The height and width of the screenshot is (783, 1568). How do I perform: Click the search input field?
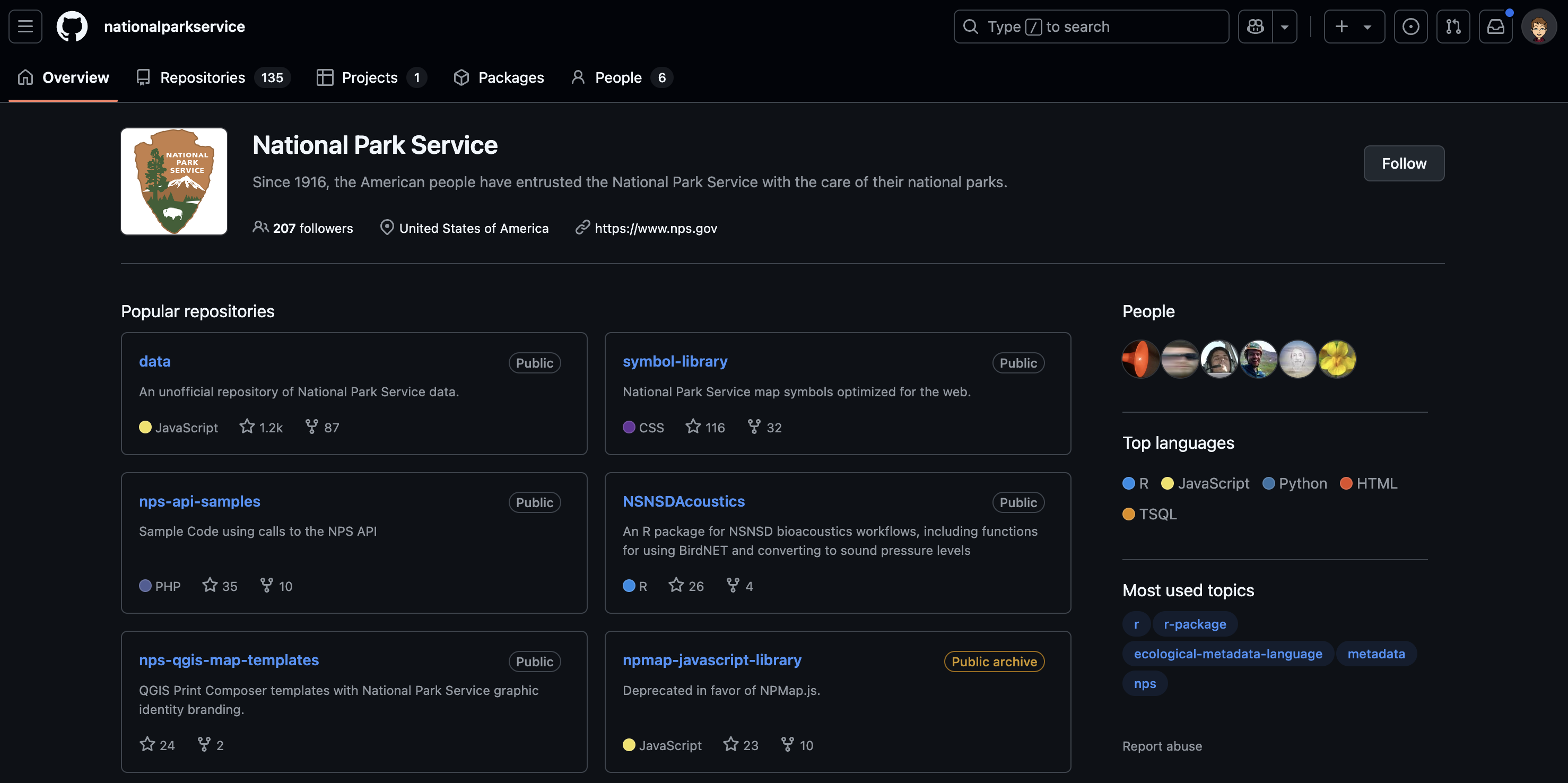pos(1091,26)
